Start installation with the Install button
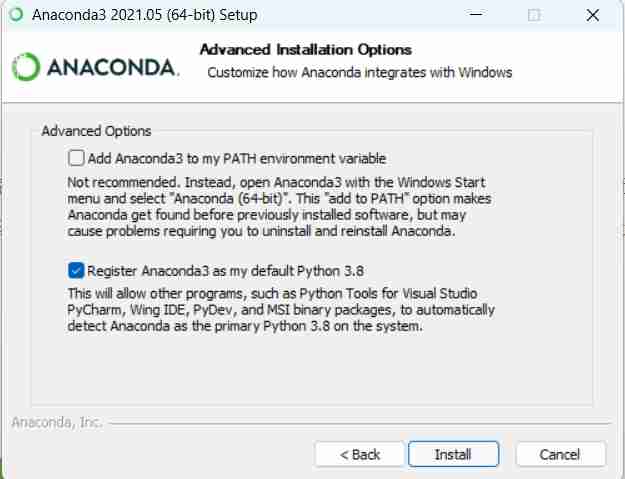Screen dimensions: 625x479 pos(453,454)
